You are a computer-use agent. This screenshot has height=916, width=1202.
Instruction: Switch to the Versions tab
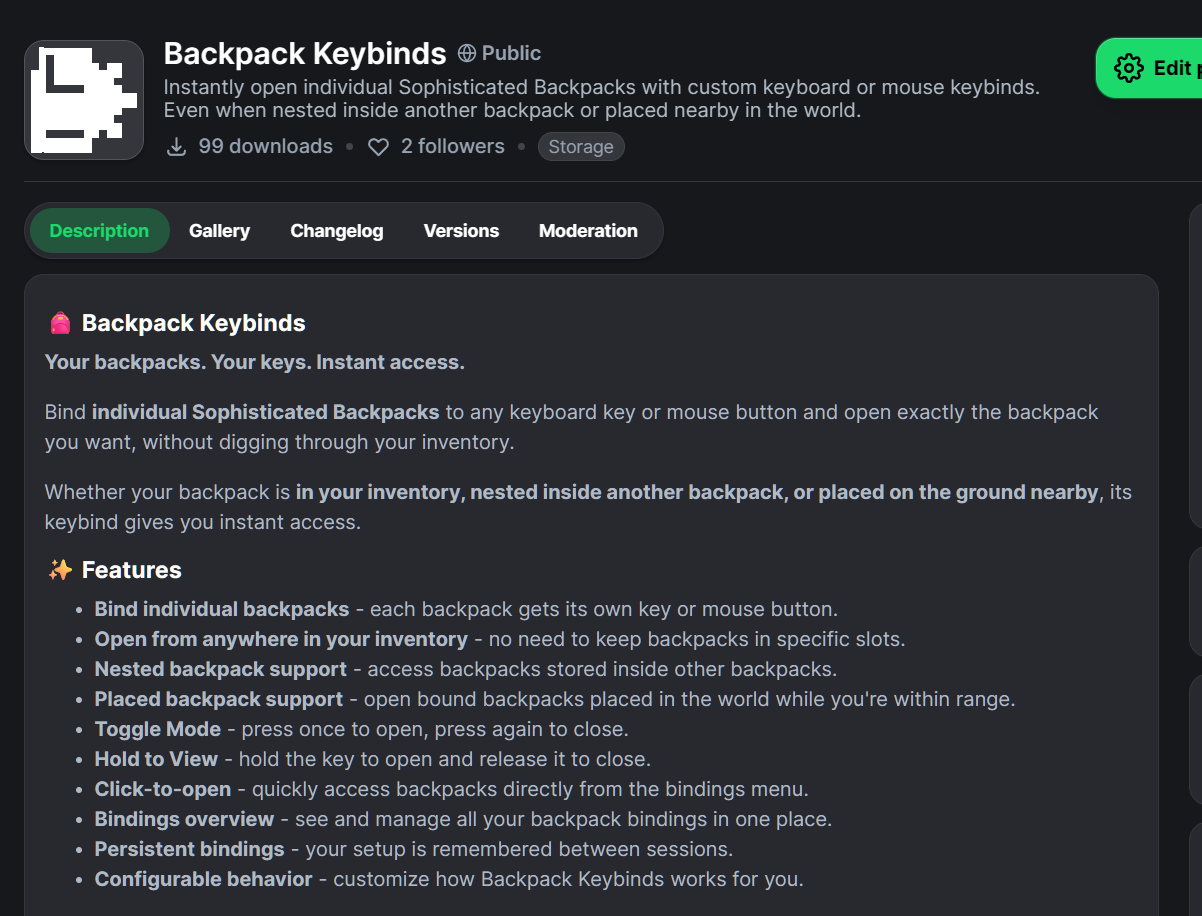coord(461,231)
